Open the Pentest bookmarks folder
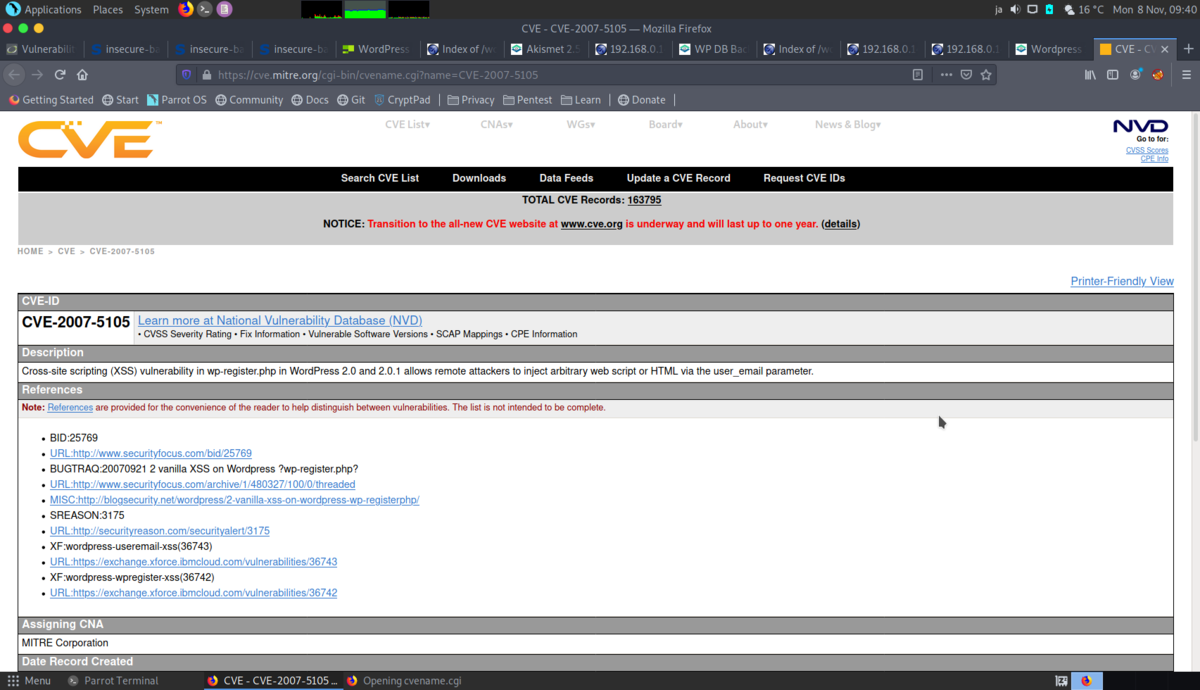 528,100
